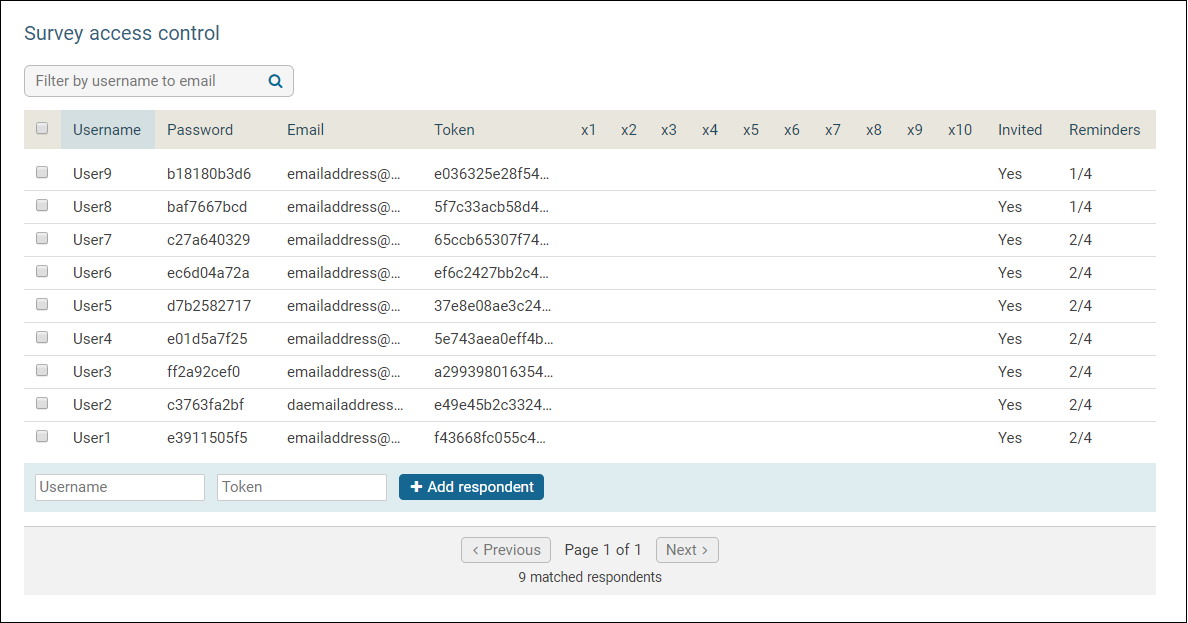Click password b18180b3d6
The image size is (1188, 623).
tap(209, 174)
